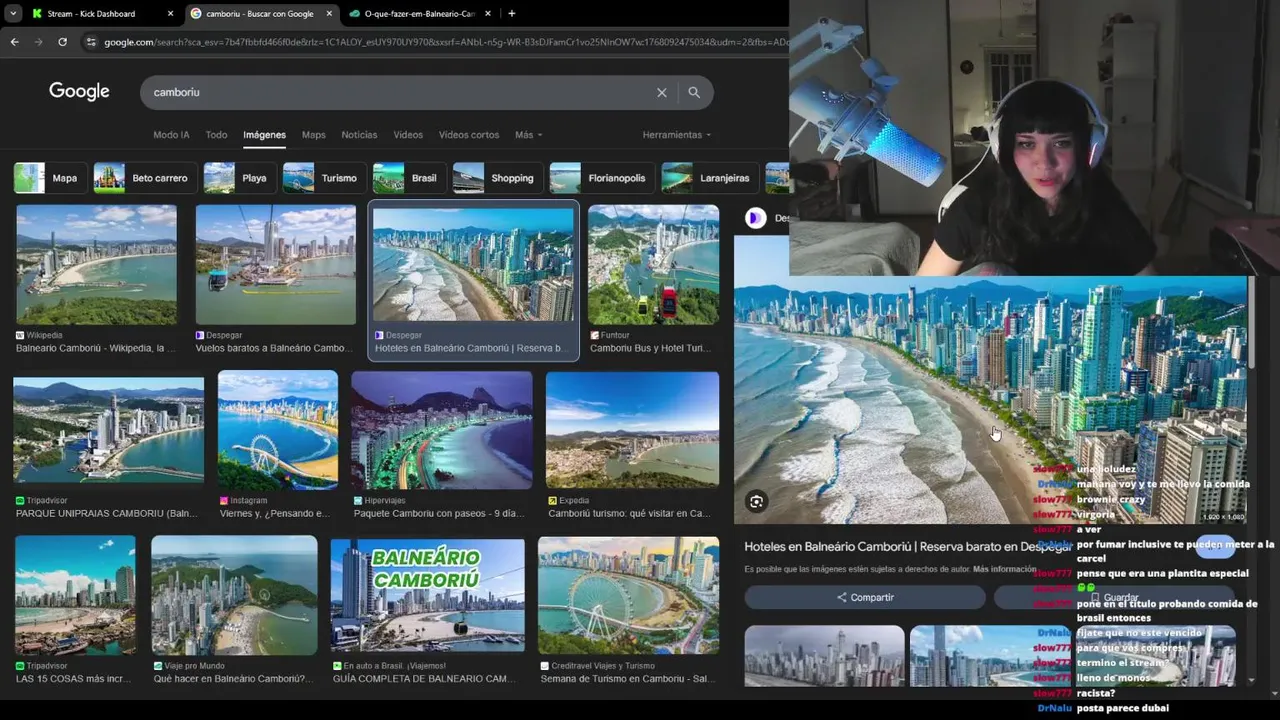Open the Expedia Camboriú turismo image

632,430
